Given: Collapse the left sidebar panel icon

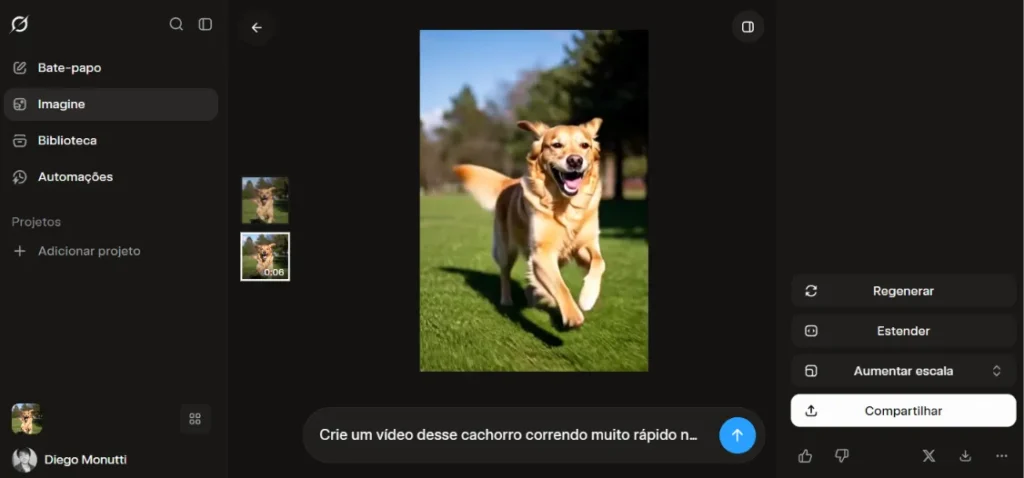Looking at the screenshot, I should click(205, 24).
